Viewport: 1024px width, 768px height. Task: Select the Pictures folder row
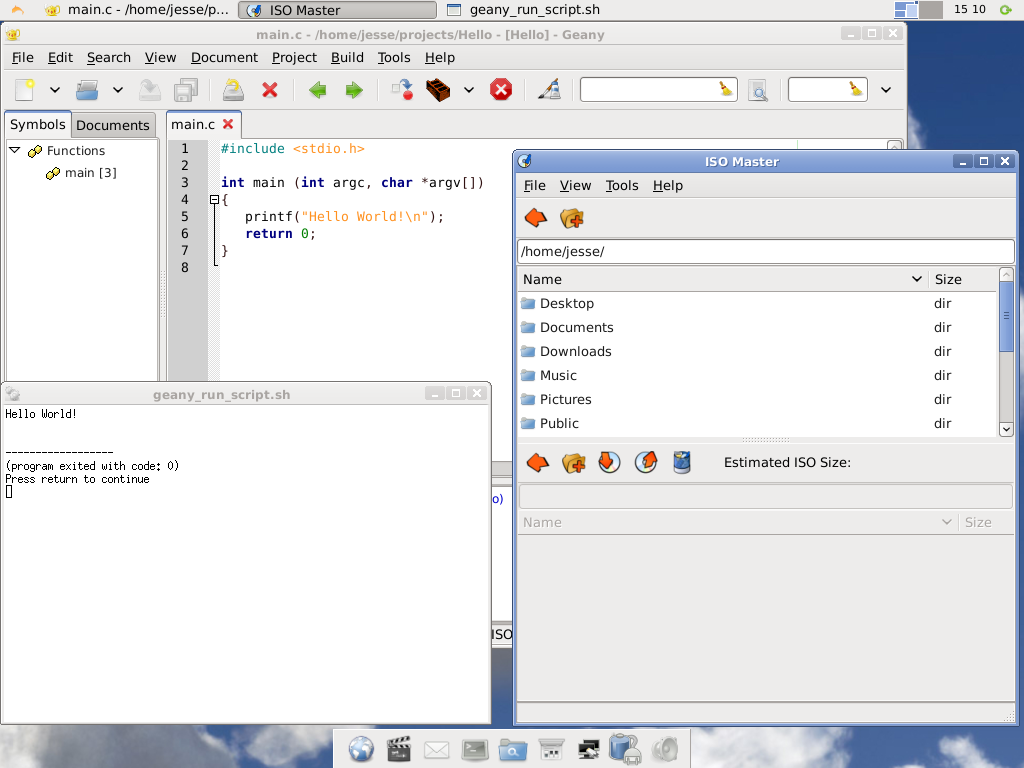(758, 400)
